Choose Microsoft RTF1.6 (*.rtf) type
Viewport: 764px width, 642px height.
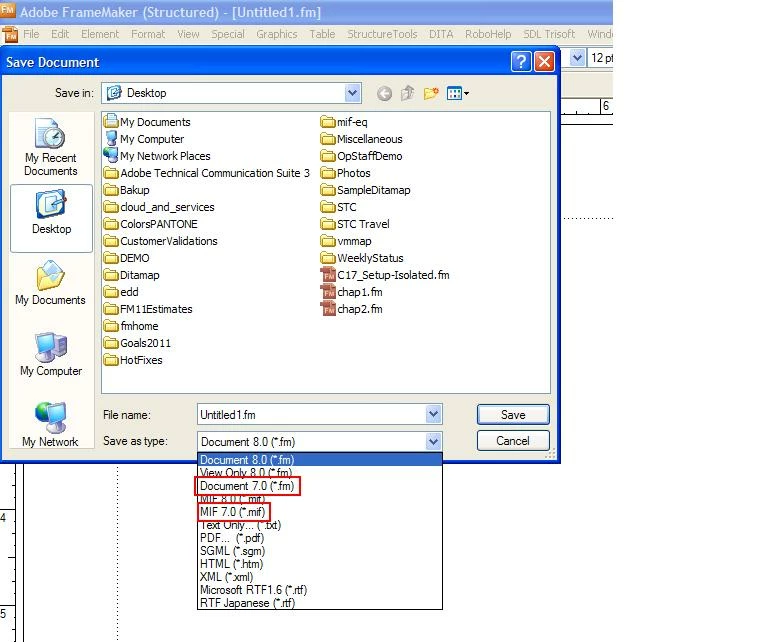pyautogui.click(x=320, y=590)
